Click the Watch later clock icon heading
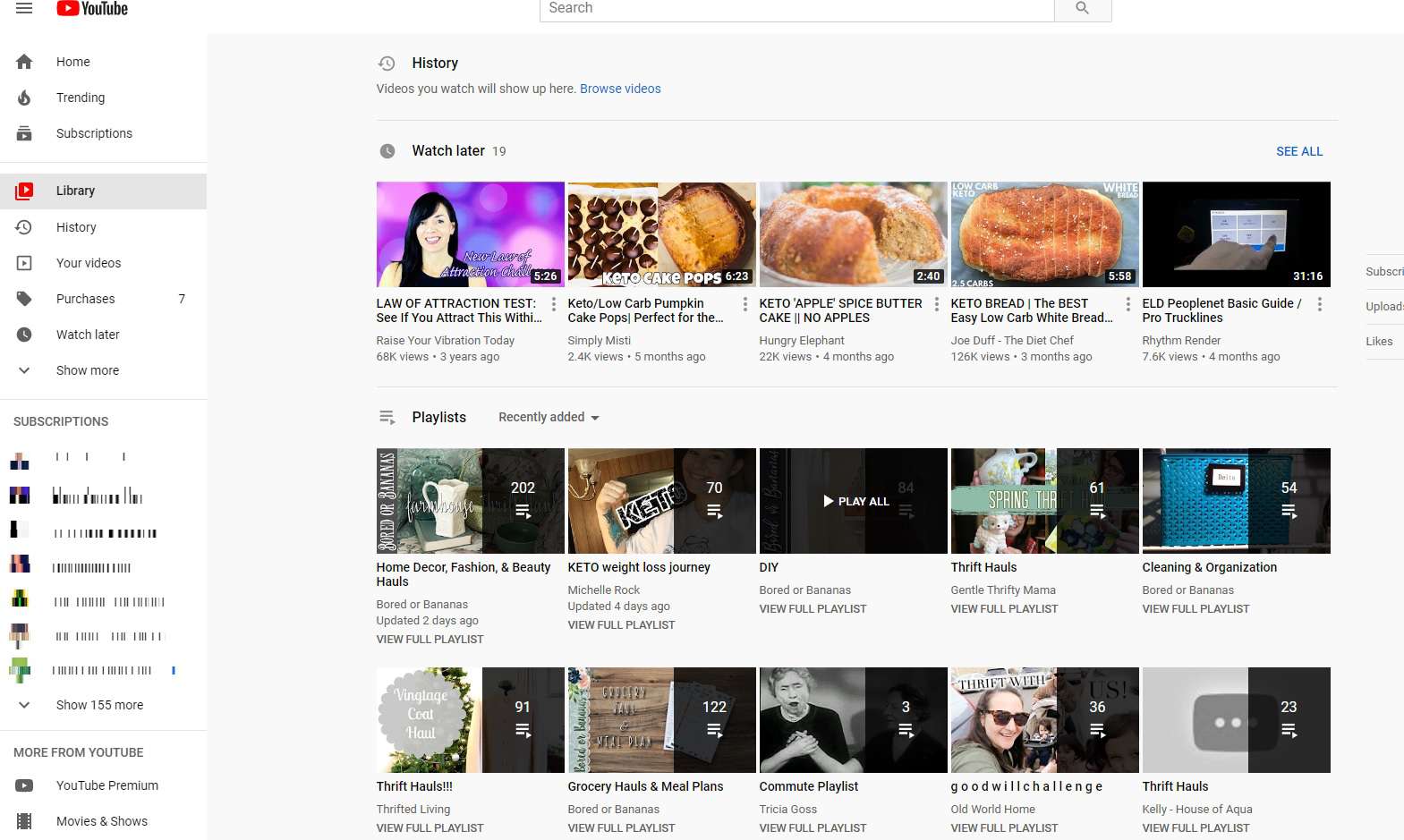The height and width of the screenshot is (840, 1404). (x=387, y=151)
